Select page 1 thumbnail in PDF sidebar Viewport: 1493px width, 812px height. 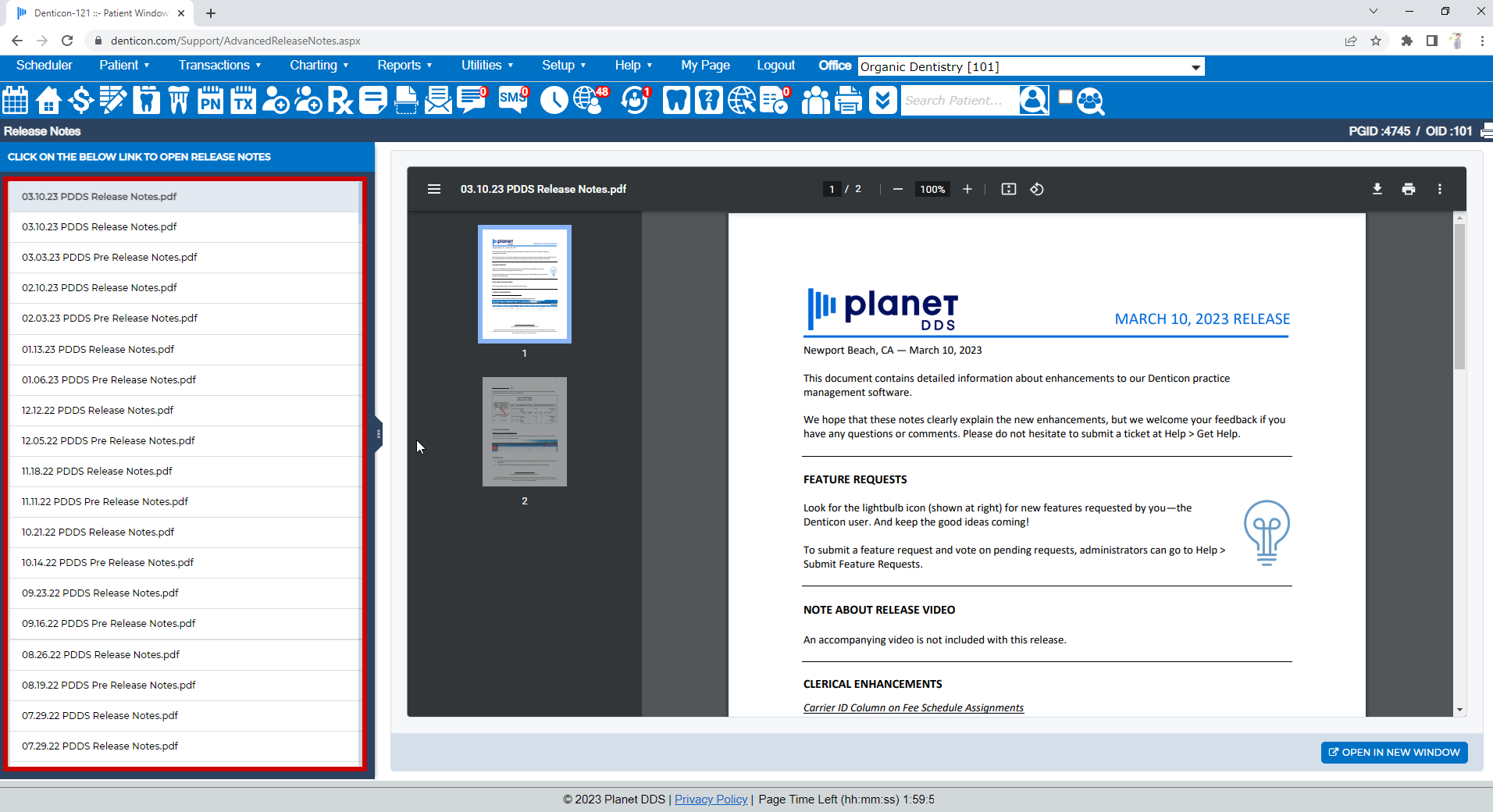525,284
